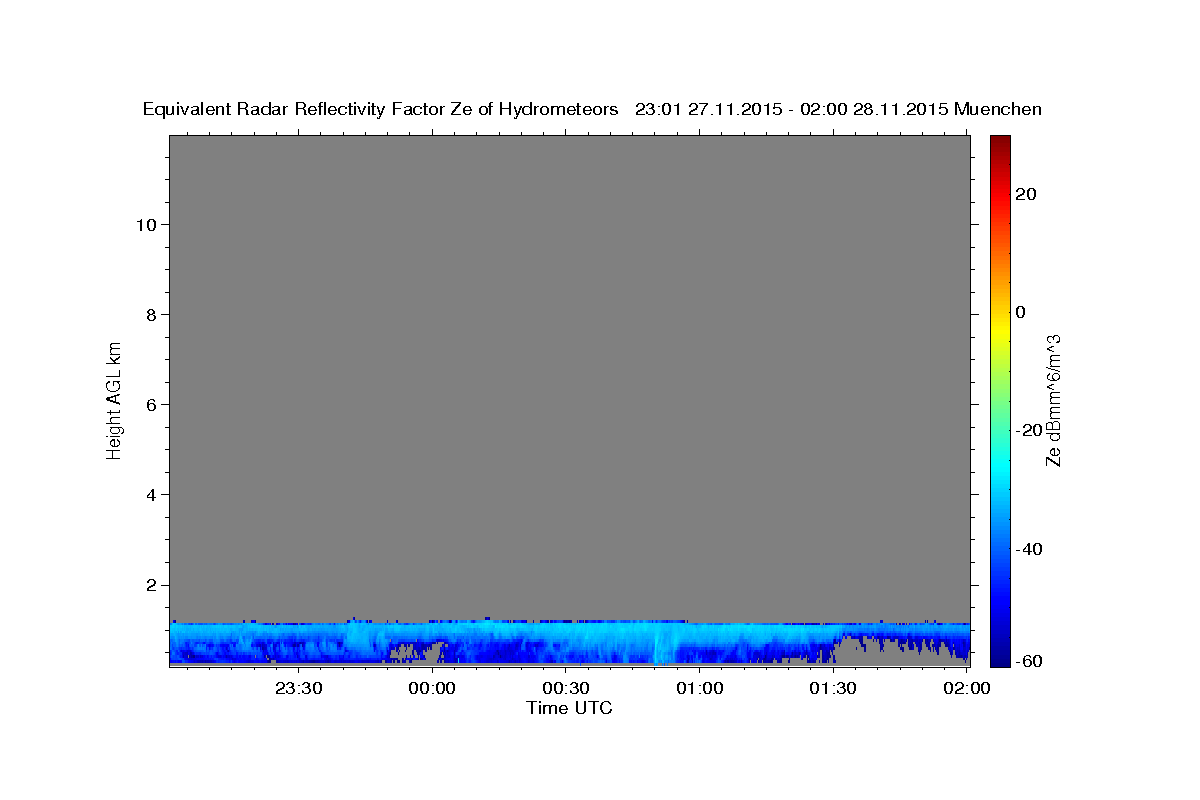Click the 'Muenchen' location label in the title
This screenshot has height=800, width=1200.
pyautogui.click(x=998, y=110)
